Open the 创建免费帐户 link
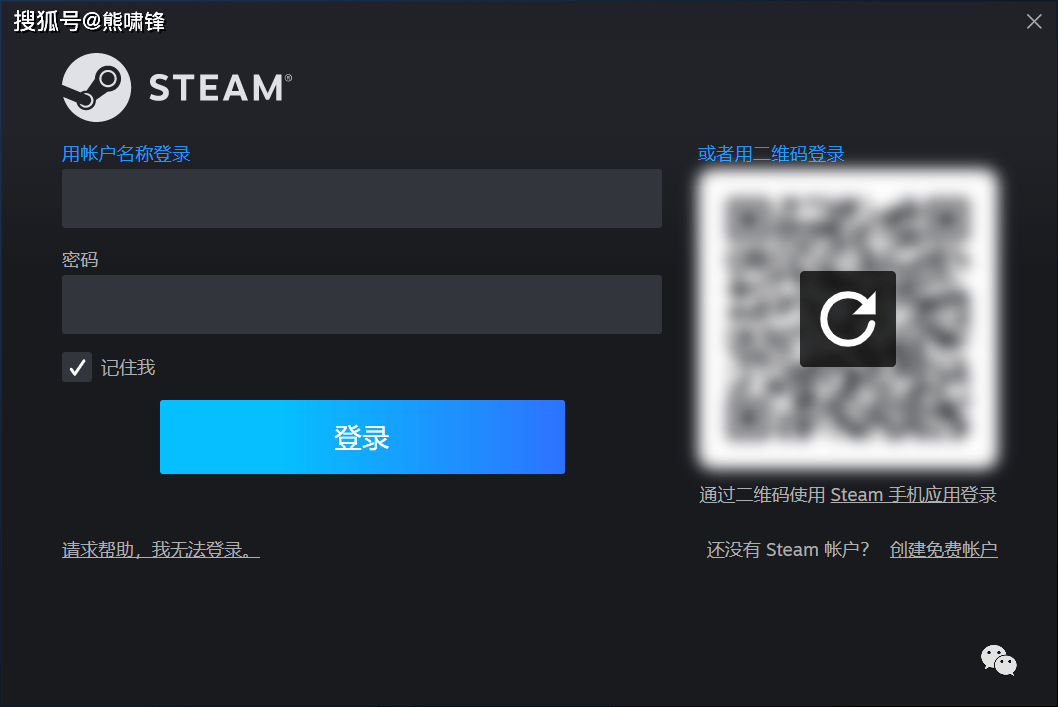 pos(943,550)
